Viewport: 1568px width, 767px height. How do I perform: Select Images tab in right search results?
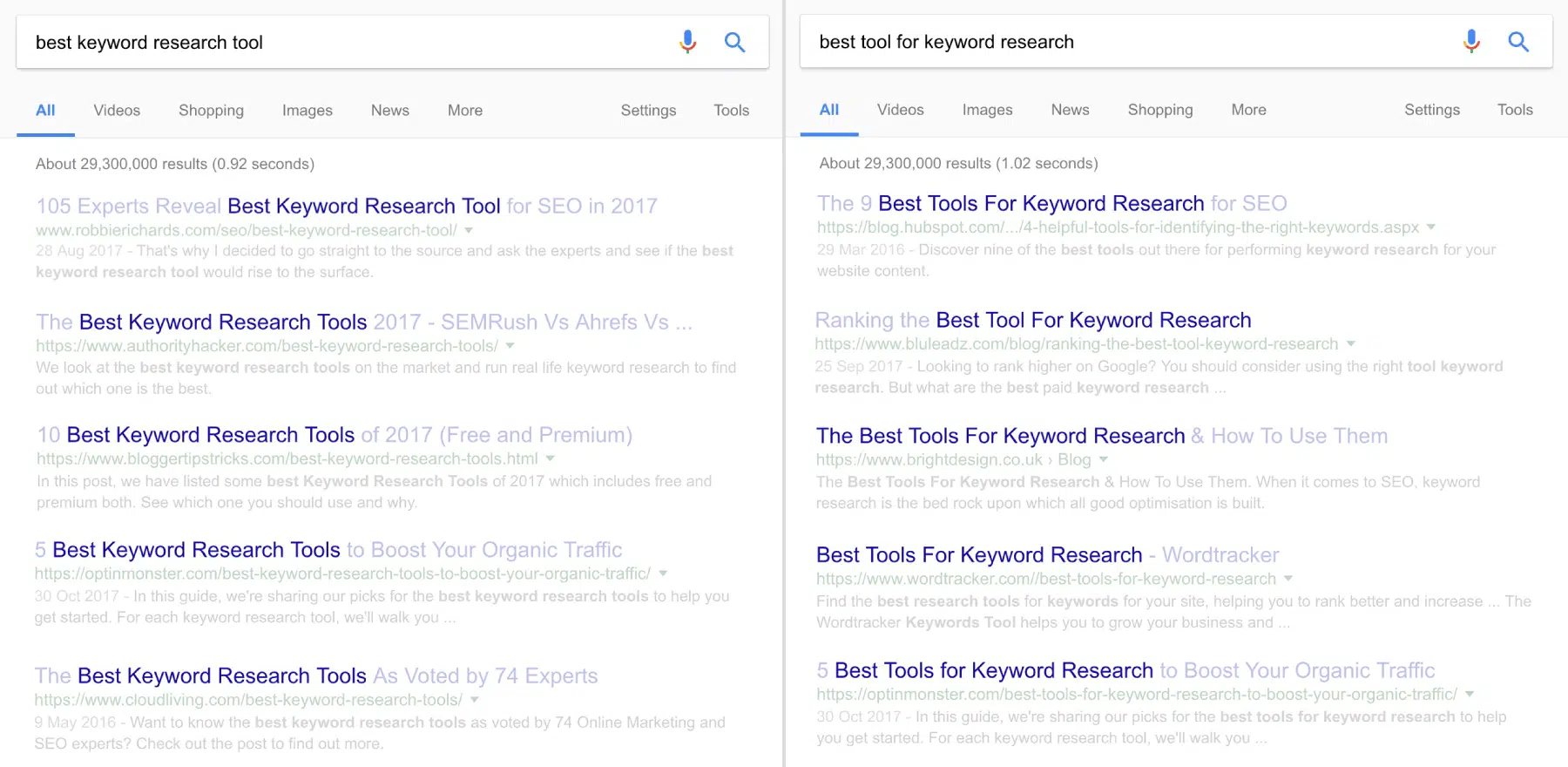[987, 110]
